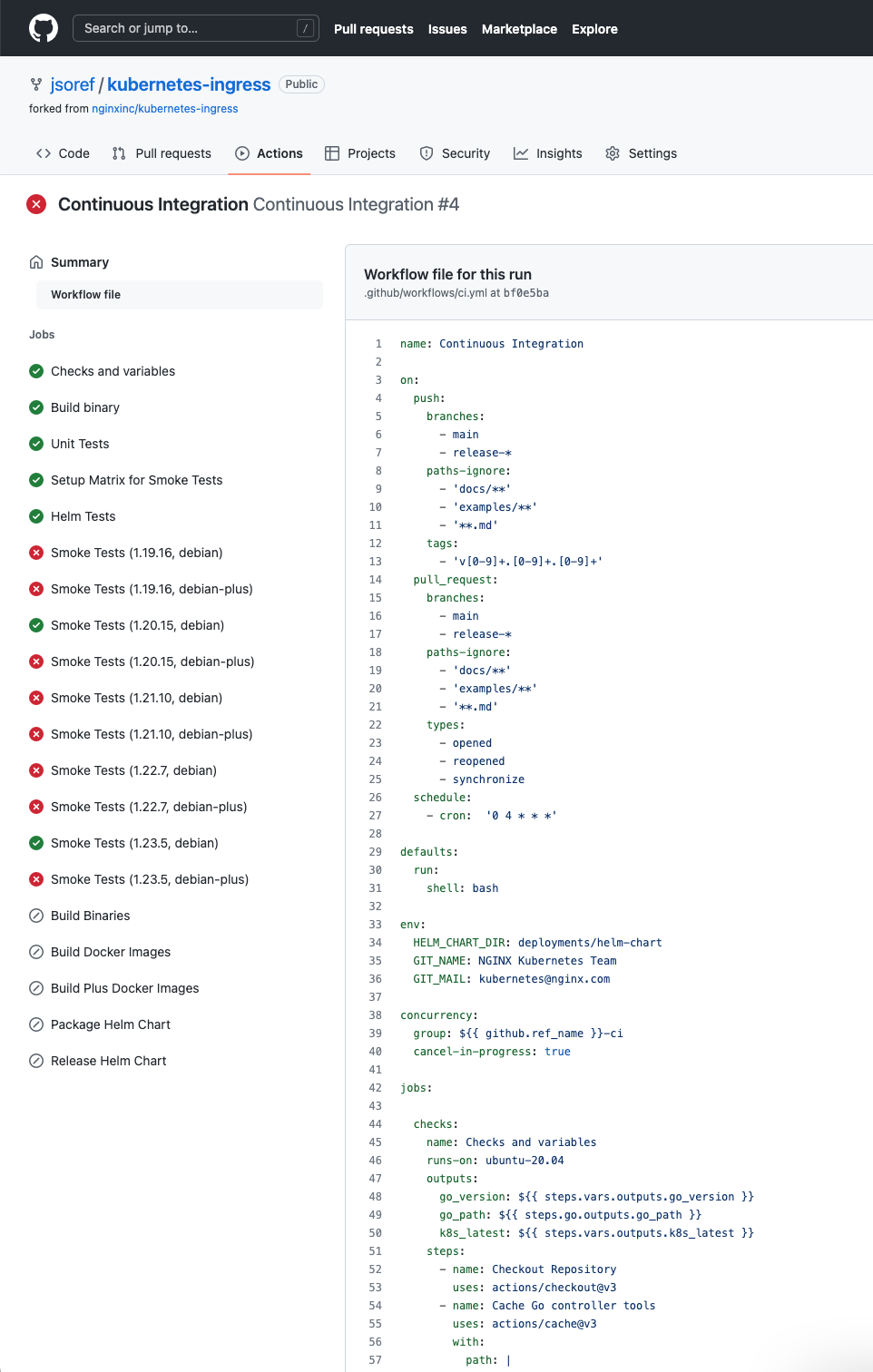Click the Pull requests tab icon
This screenshot has height=1372, width=873.
click(x=119, y=153)
